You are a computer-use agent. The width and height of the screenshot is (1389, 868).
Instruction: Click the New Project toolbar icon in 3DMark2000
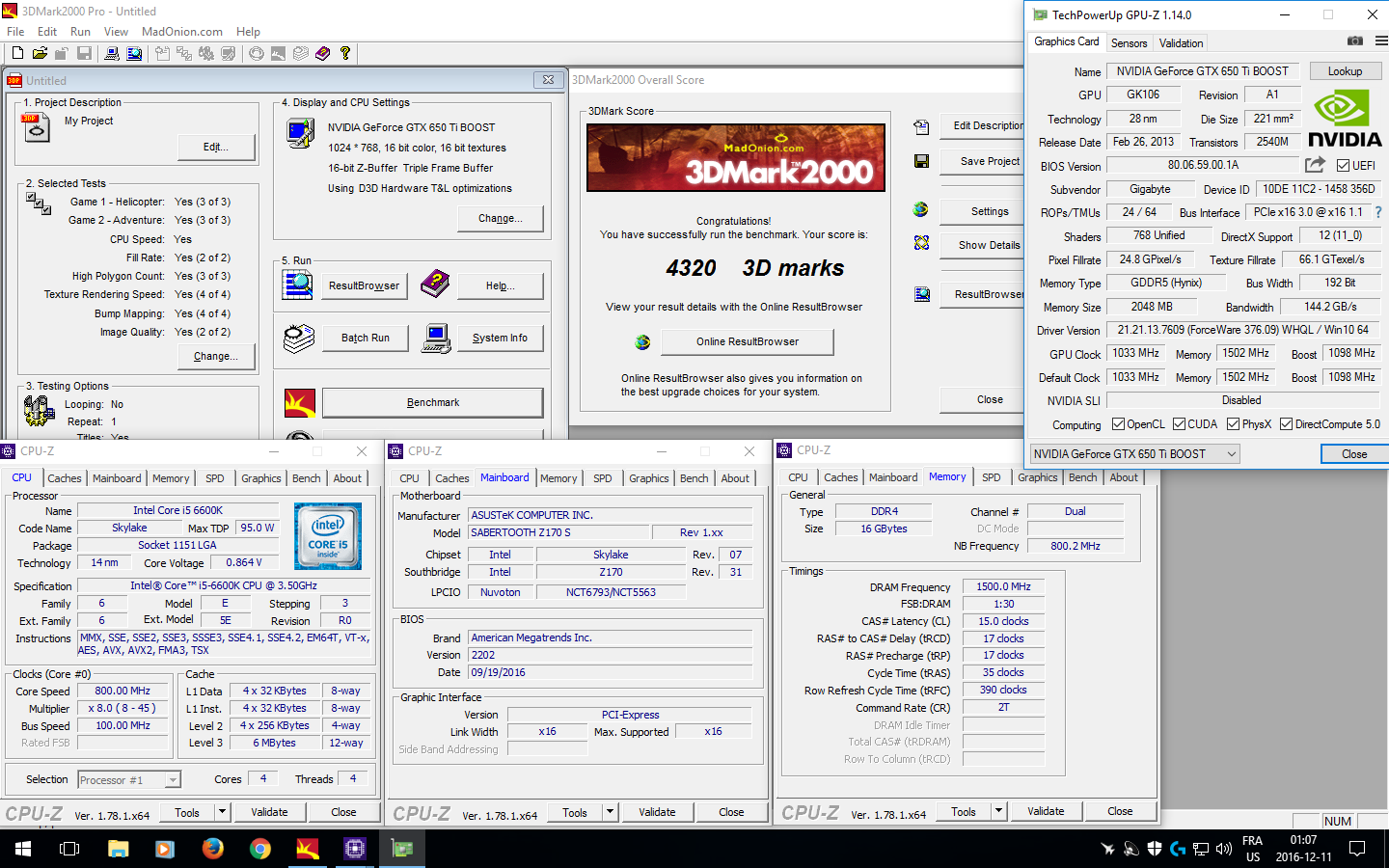coord(16,54)
